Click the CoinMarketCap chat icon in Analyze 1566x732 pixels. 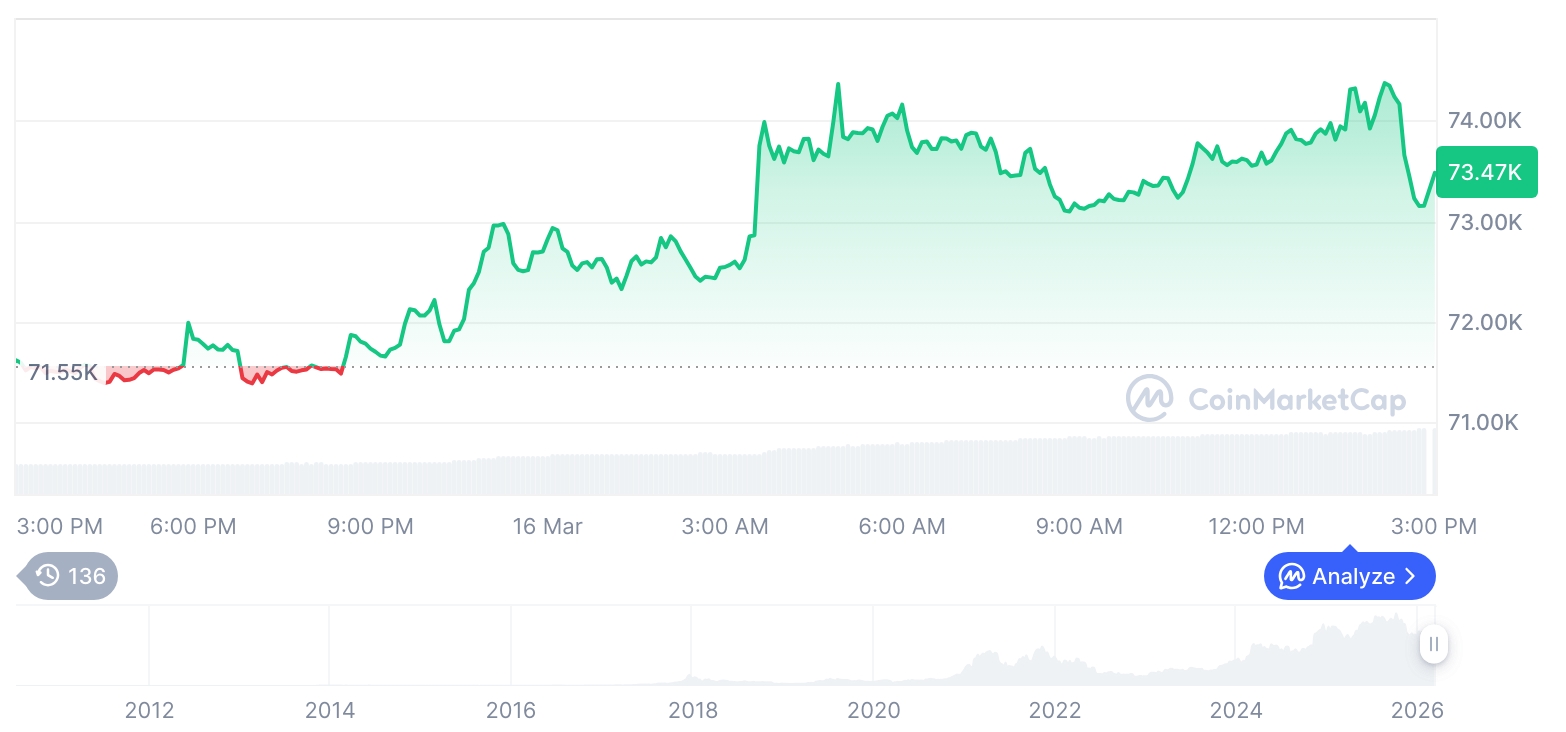coord(1292,576)
